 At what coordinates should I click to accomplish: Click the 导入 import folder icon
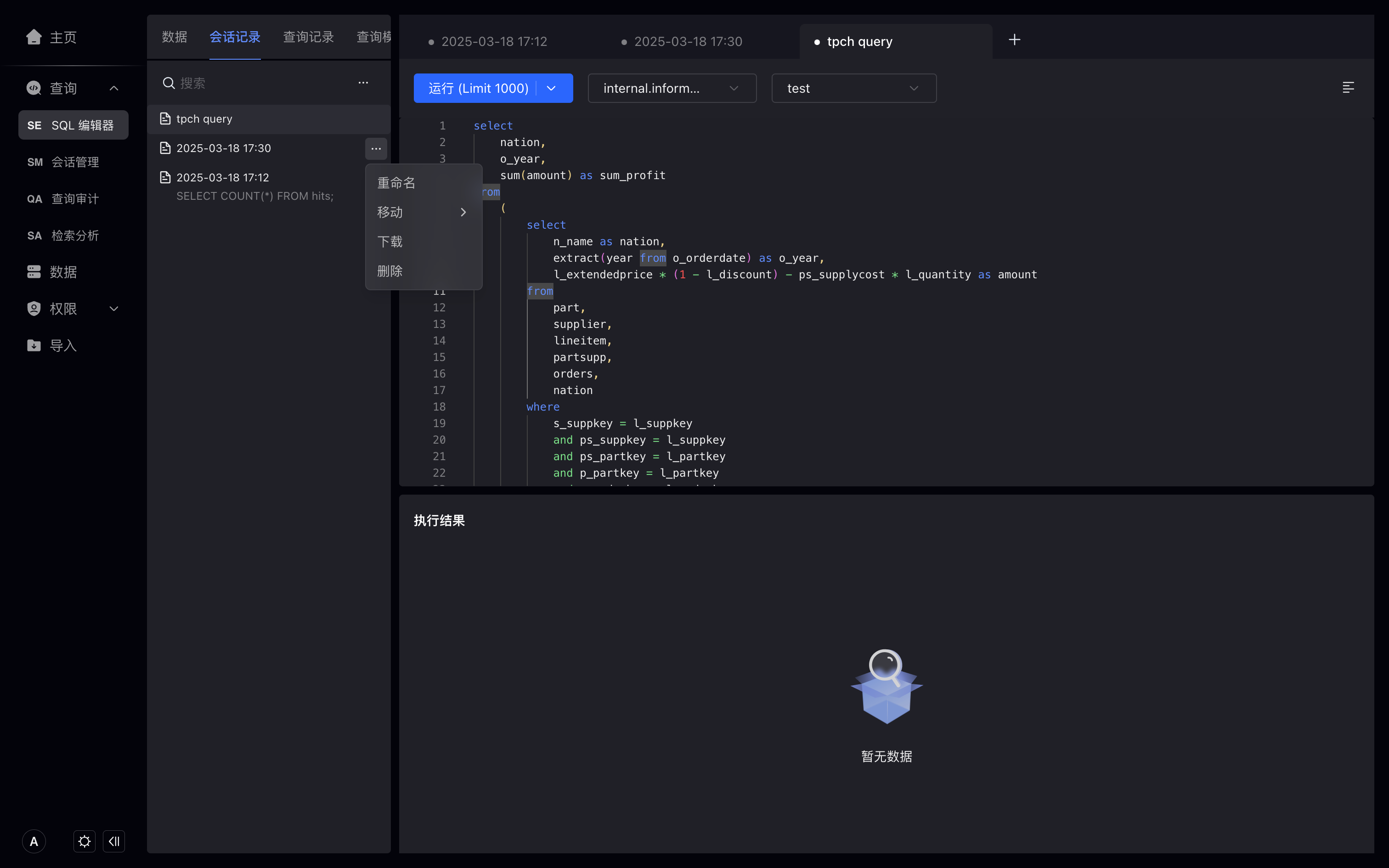tap(34, 345)
